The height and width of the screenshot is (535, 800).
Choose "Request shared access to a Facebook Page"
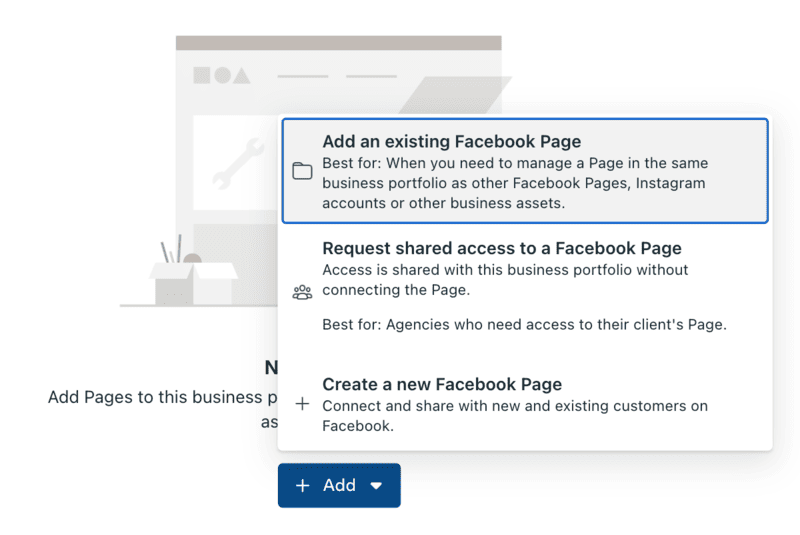[501, 248]
